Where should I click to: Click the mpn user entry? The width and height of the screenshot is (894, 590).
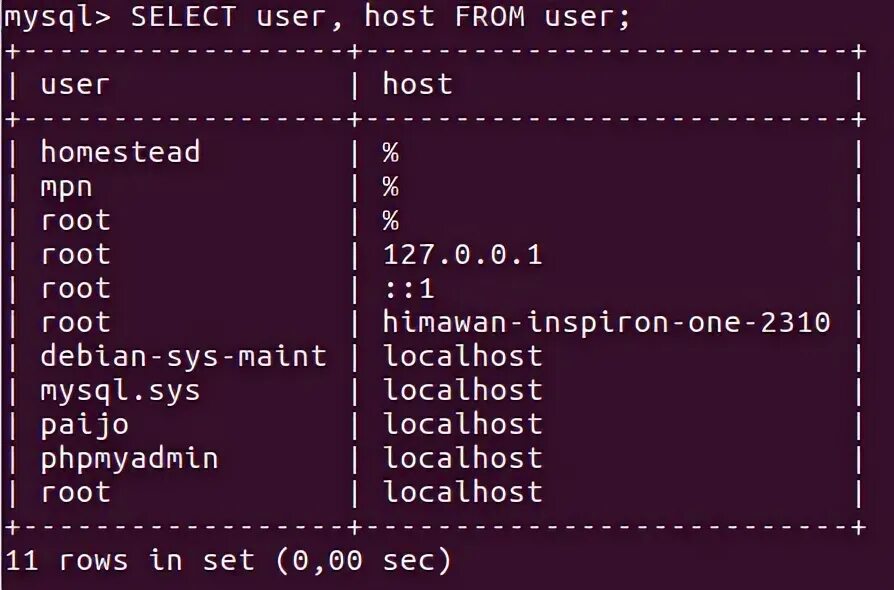pos(66,188)
